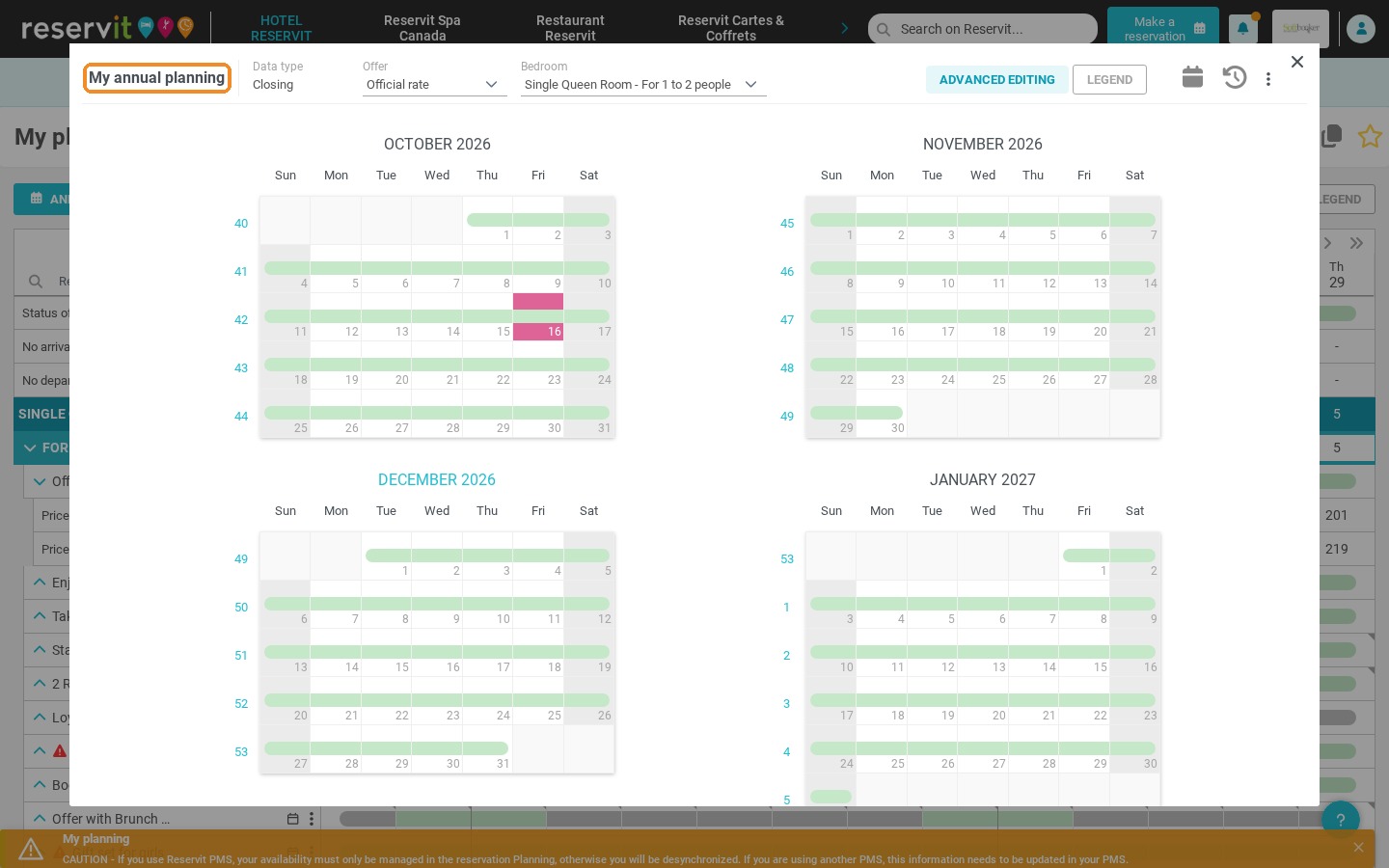Open the Bedroom dropdown for Single Queen Room
Image resolution: width=1389 pixels, height=868 pixels.
[x=643, y=85]
